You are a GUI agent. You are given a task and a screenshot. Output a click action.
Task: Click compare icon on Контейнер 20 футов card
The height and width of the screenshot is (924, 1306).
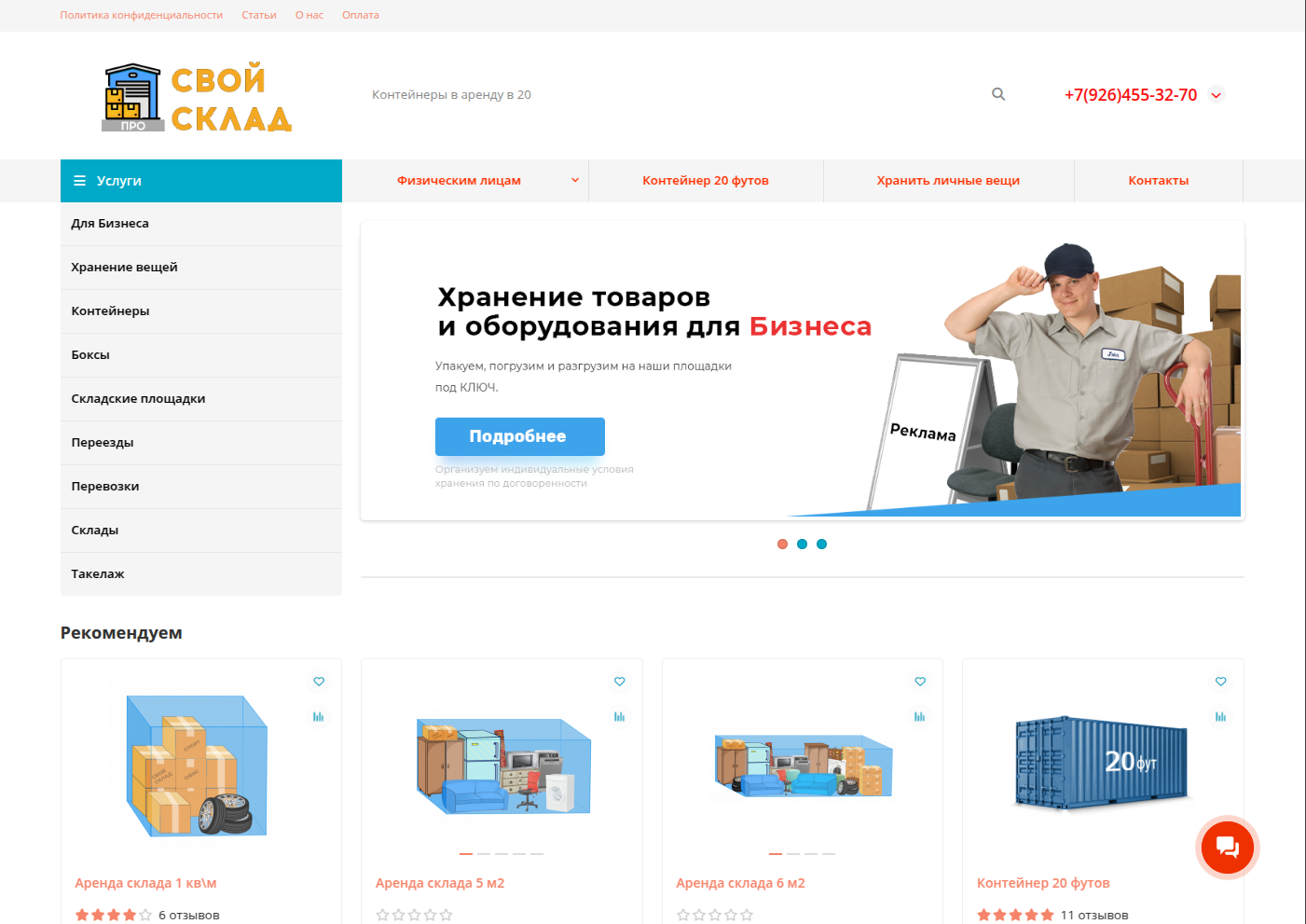pos(1220,717)
